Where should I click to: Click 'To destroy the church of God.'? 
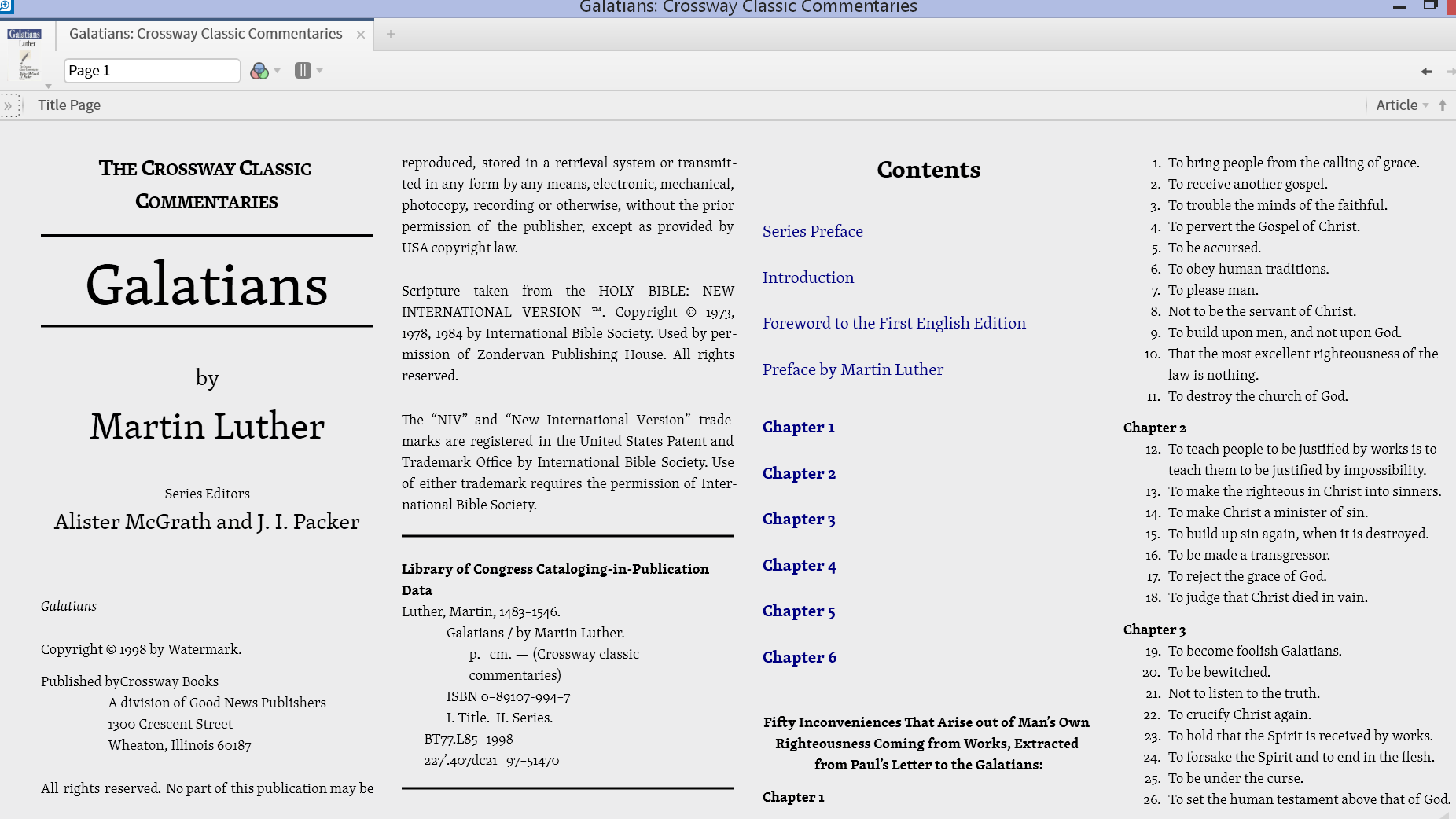[1257, 396]
